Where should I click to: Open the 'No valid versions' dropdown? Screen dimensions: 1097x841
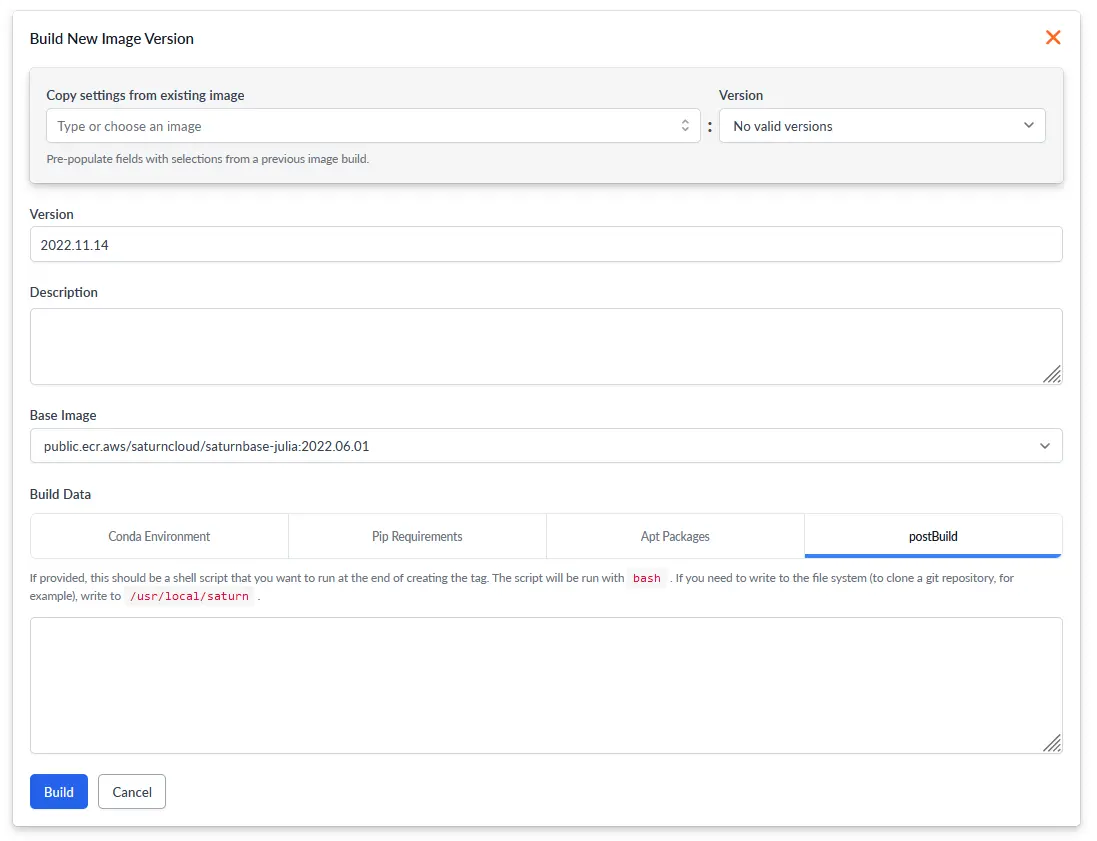pos(880,126)
